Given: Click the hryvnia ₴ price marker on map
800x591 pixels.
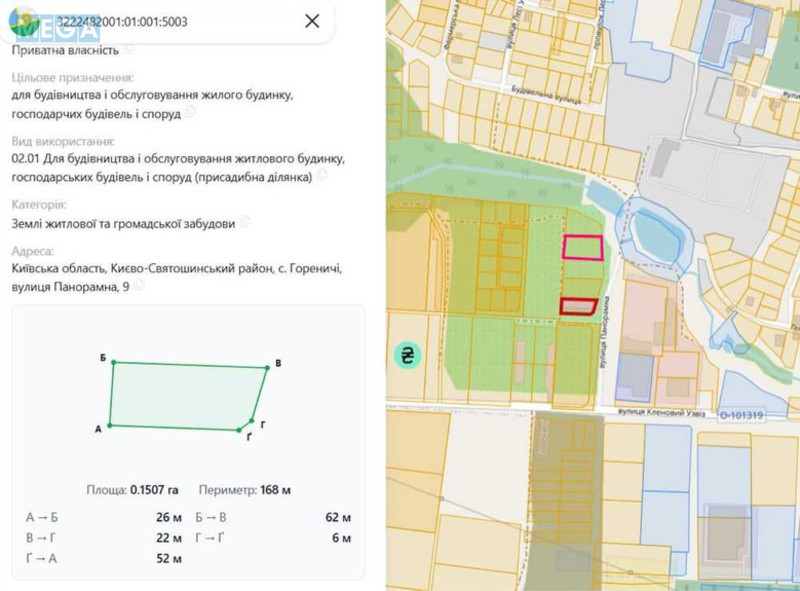Looking at the screenshot, I should tap(408, 355).
